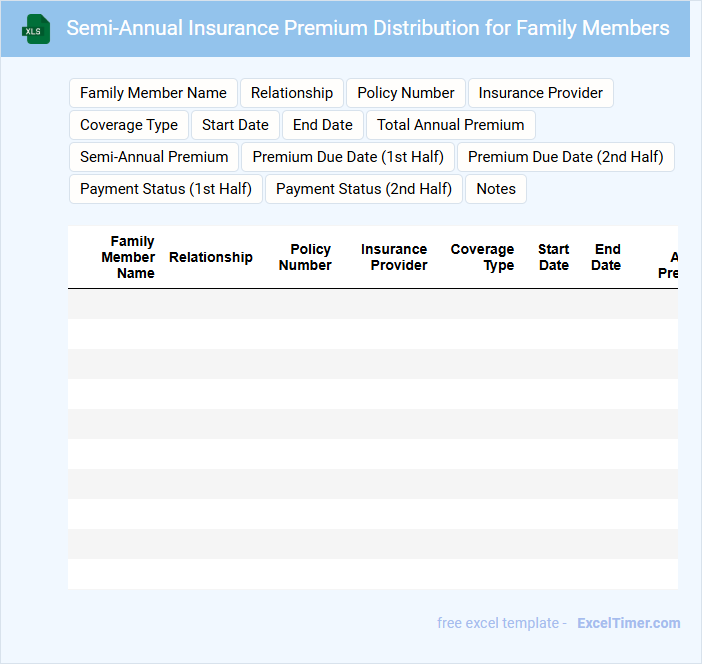
Task: Click the green XLS file icon
Action: coord(36,29)
